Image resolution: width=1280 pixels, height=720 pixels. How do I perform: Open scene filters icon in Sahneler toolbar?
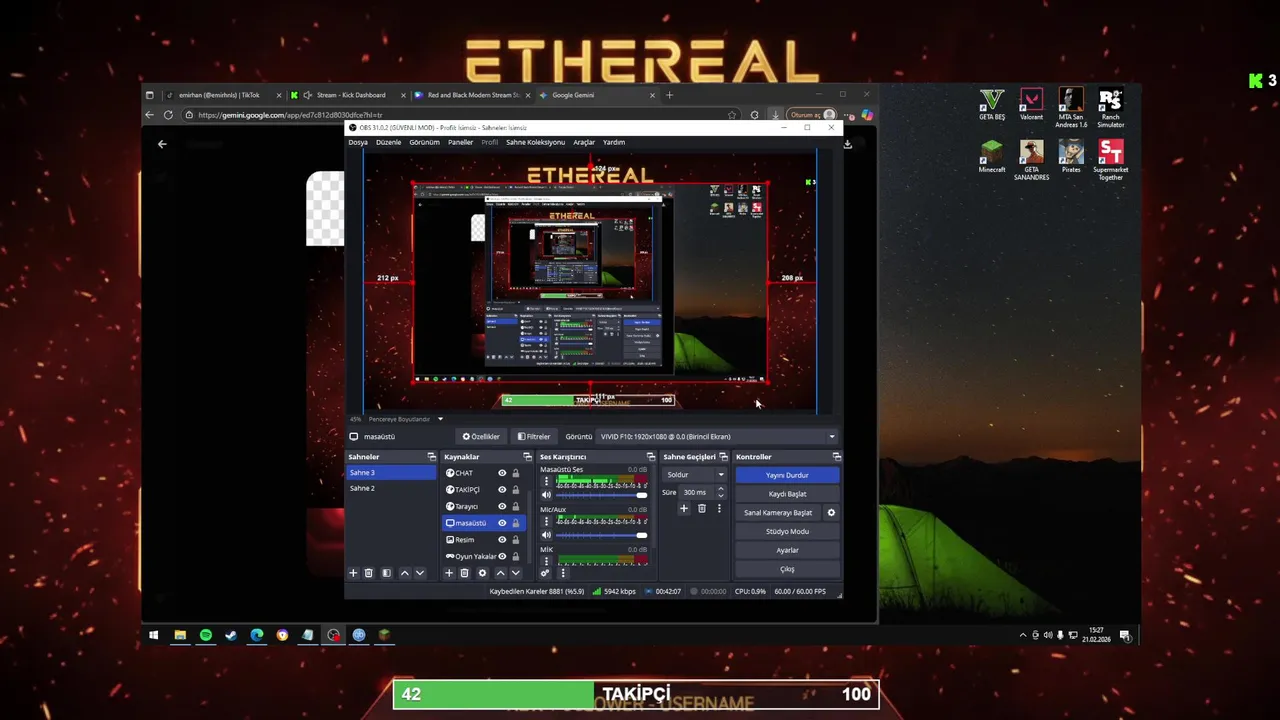tap(386, 573)
